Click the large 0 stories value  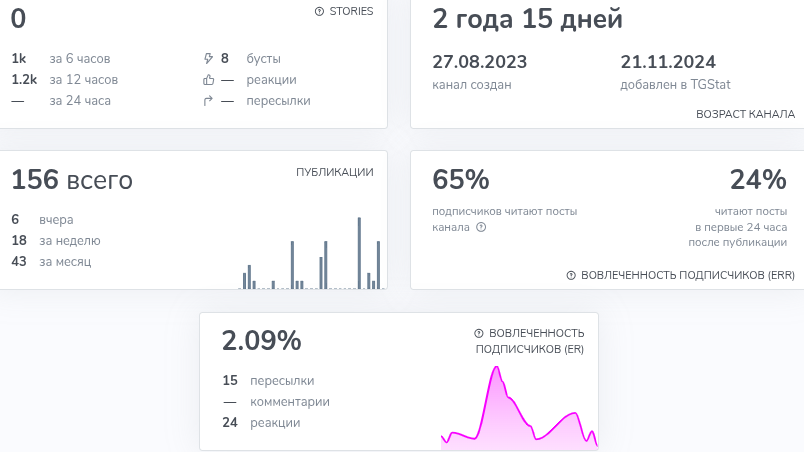point(18,19)
